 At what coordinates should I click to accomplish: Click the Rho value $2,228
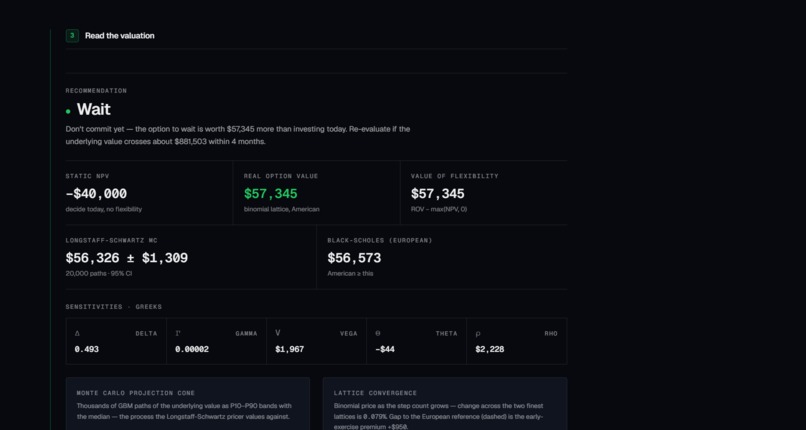(x=489, y=349)
